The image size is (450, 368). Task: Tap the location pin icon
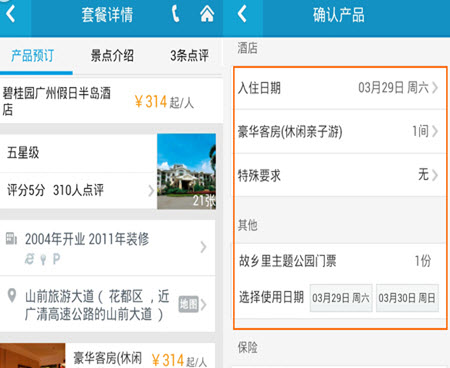12,295
